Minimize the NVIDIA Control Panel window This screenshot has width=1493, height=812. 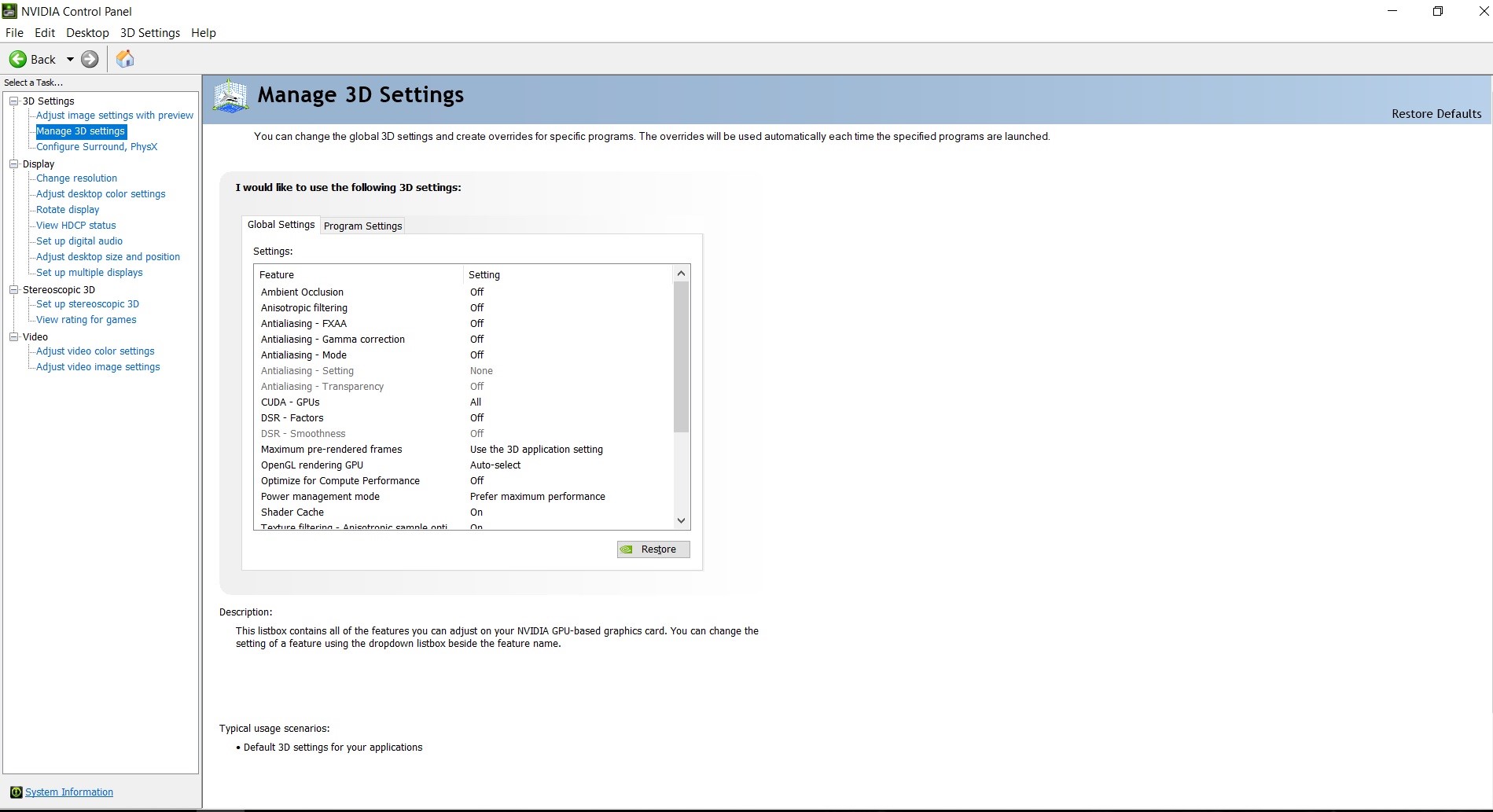point(1392,11)
